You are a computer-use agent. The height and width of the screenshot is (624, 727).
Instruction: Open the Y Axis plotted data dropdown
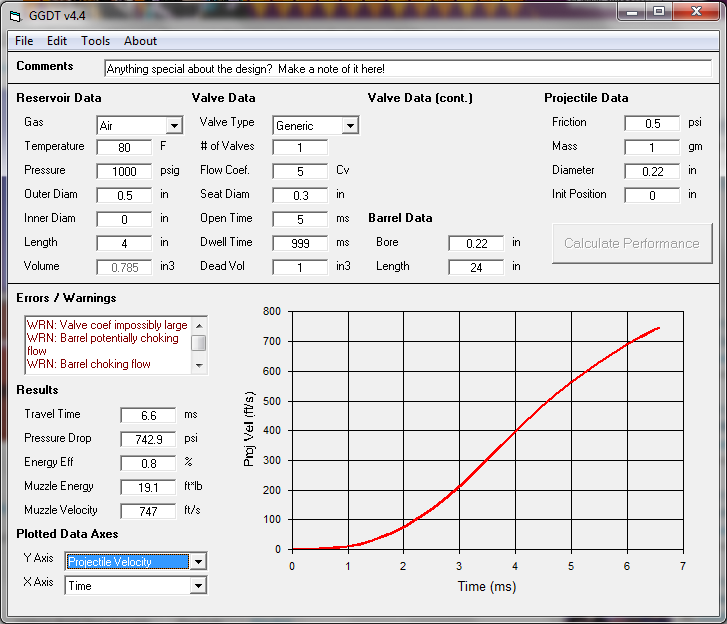pyautogui.click(x=198, y=562)
